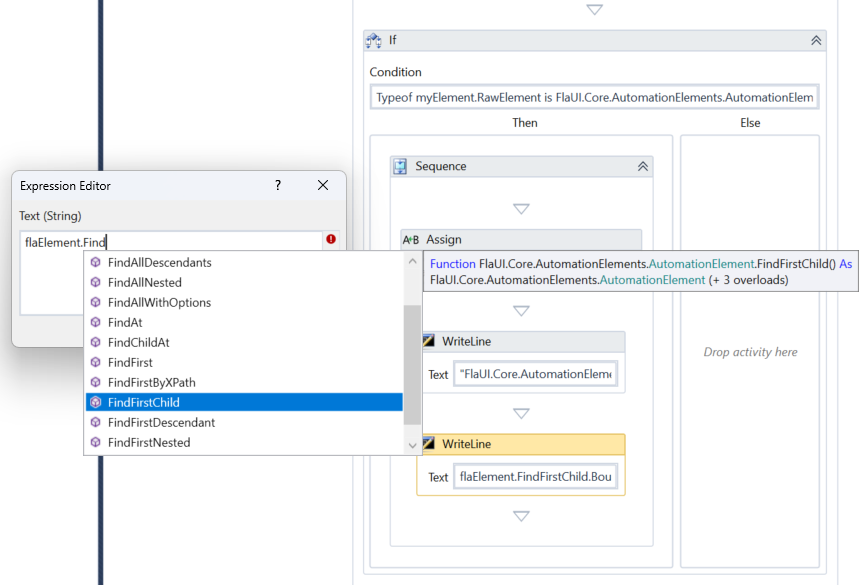The width and height of the screenshot is (867, 585).
Task: Click the highlighted WriteLine activity icon
Action: tap(429, 443)
